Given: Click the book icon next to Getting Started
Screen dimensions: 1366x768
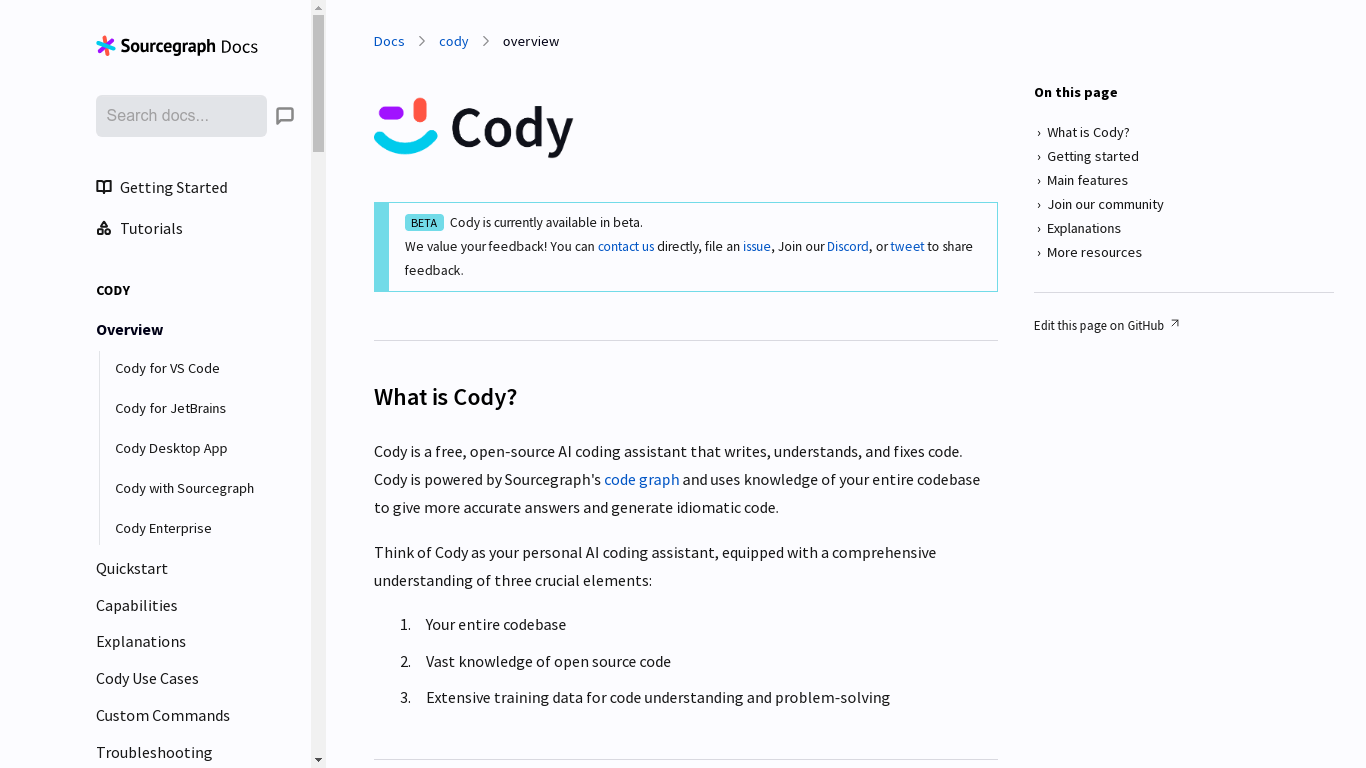Looking at the screenshot, I should tap(104, 187).
